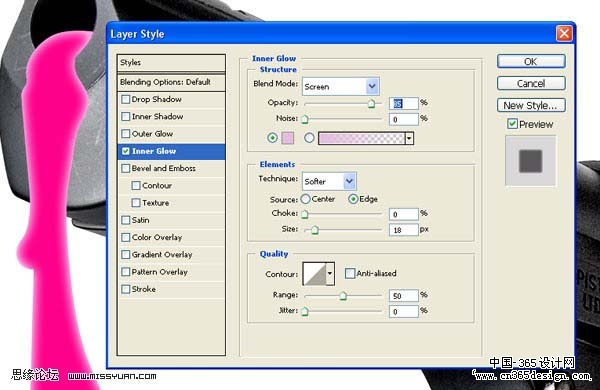This screenshot has height=390, width=600.
Task: Click the Opacity slider handle
Action: click(x=371, y=104)
